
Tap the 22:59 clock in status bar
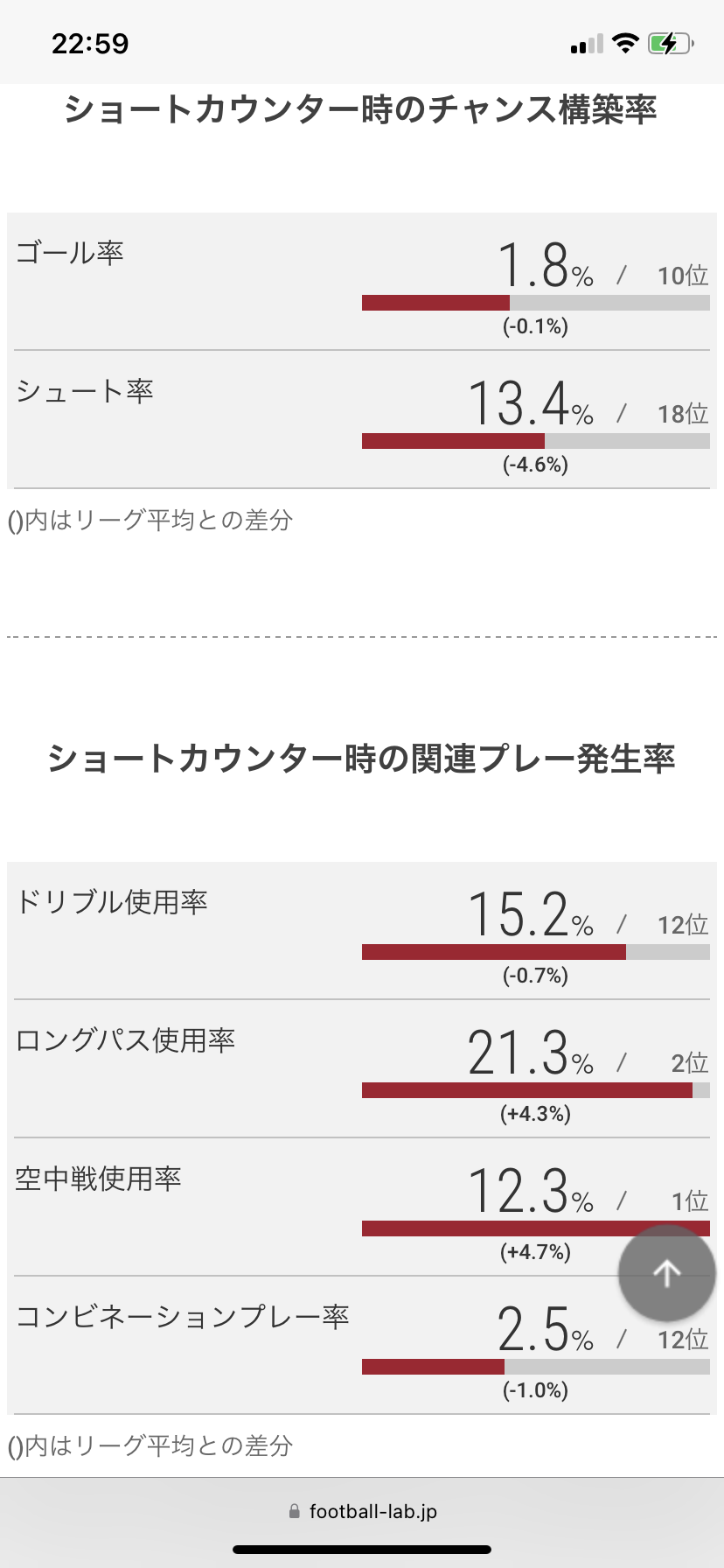point(90,44)
